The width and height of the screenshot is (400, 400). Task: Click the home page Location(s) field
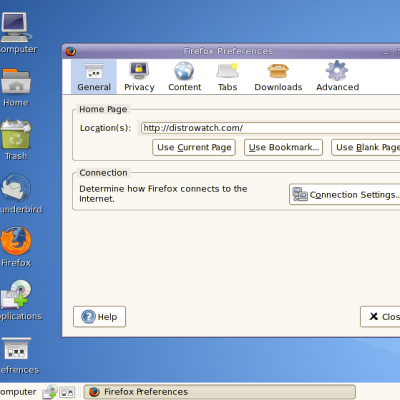click(x=270, y=128)
